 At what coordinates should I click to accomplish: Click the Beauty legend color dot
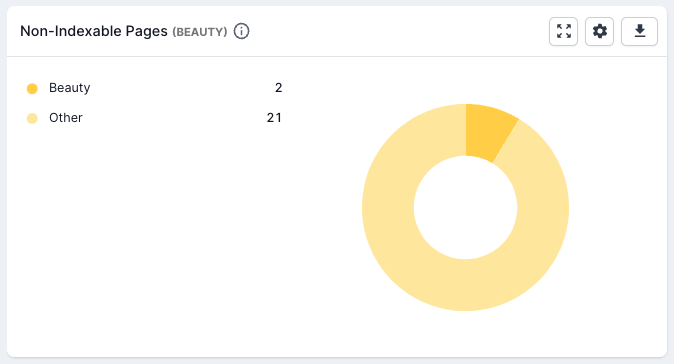pos(32,89)
